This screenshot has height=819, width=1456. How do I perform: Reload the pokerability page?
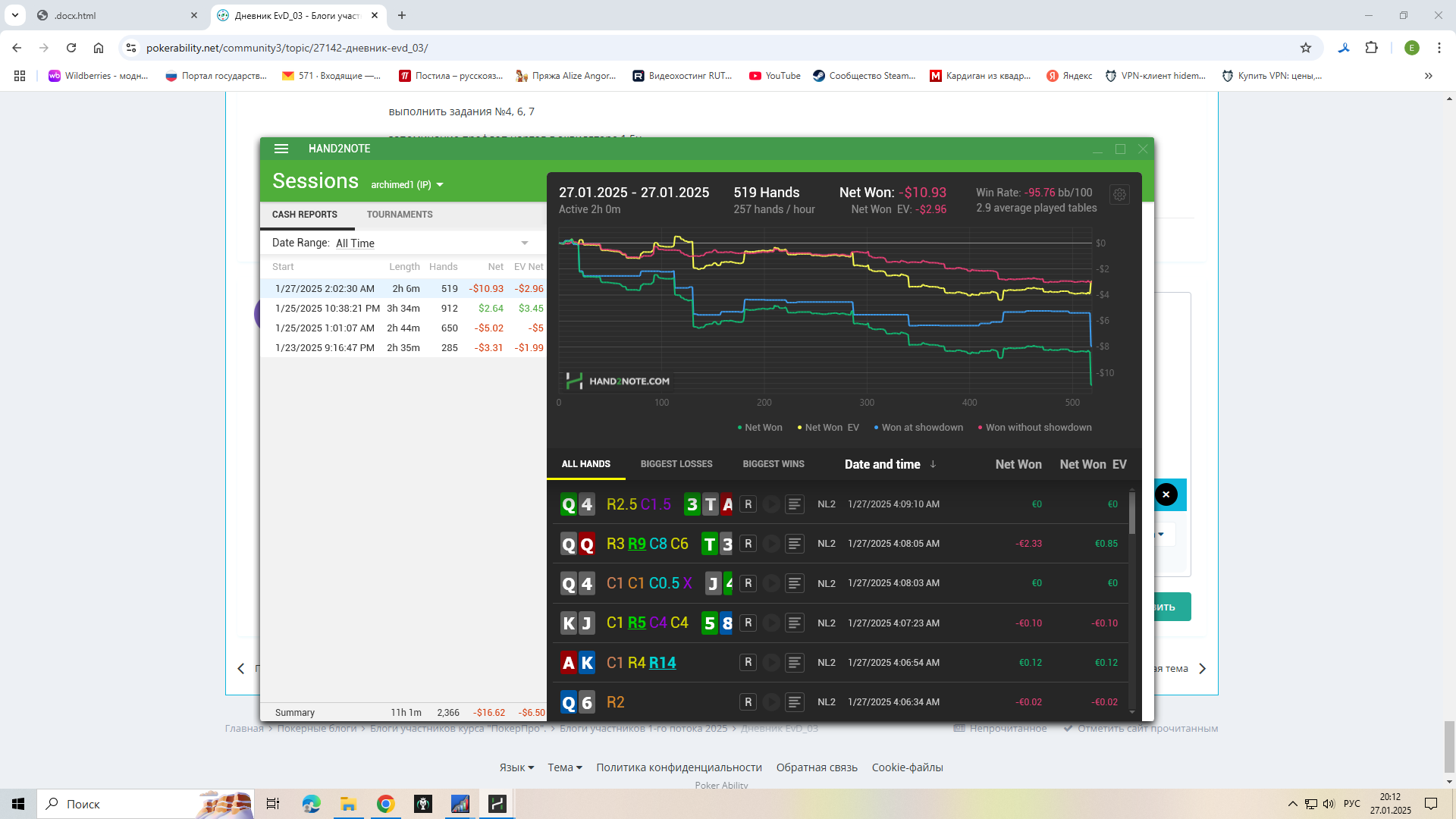[x=71, y=48]
